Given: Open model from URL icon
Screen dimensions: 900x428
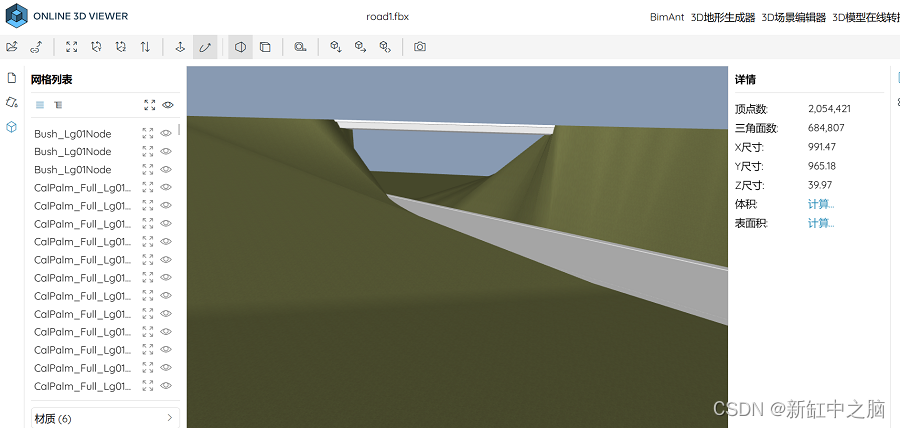Looking at the screenshot, I should pyautogui.click(x=36, y=47).
